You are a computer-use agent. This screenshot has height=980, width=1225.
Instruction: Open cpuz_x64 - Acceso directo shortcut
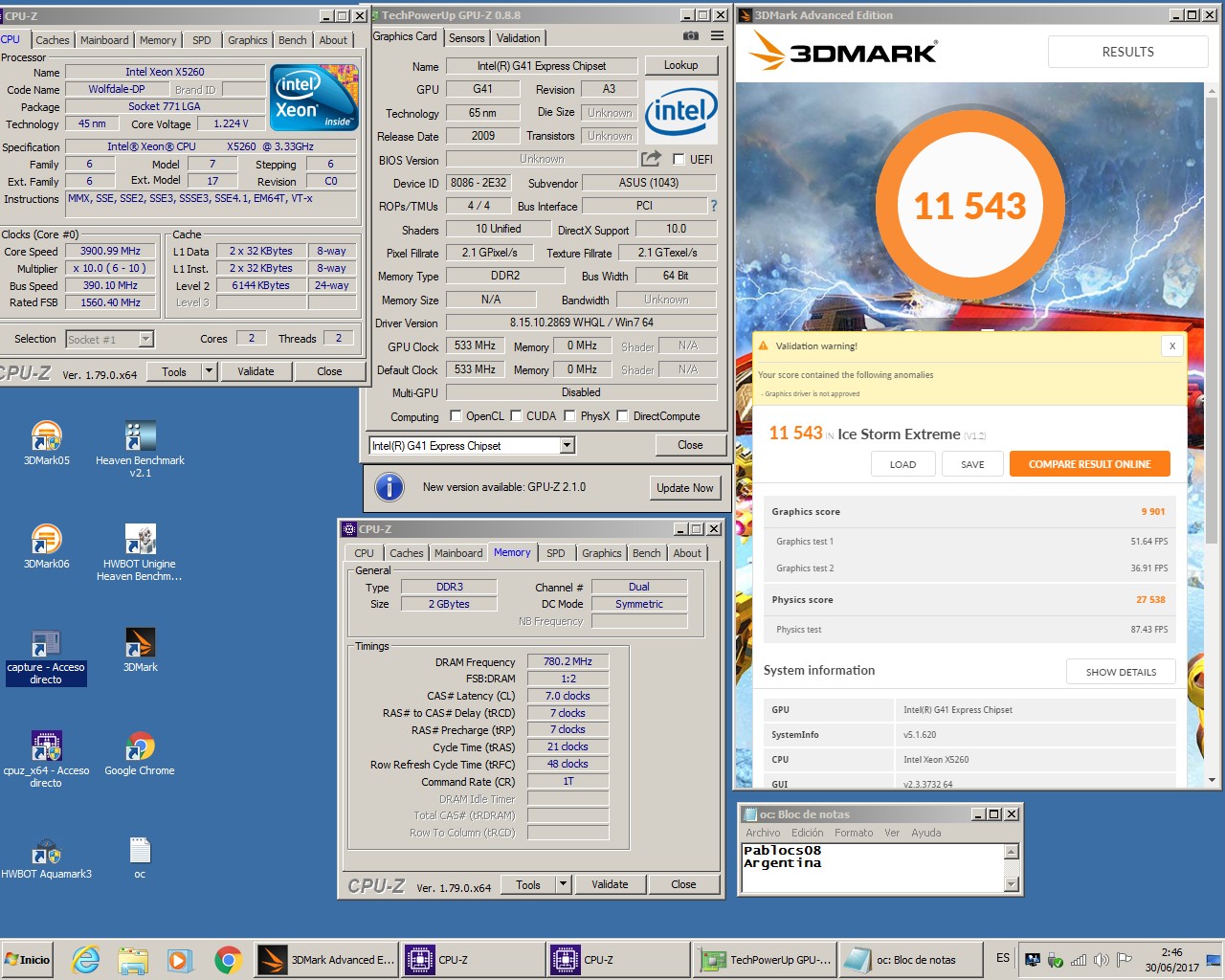click(x=46, y=760)
